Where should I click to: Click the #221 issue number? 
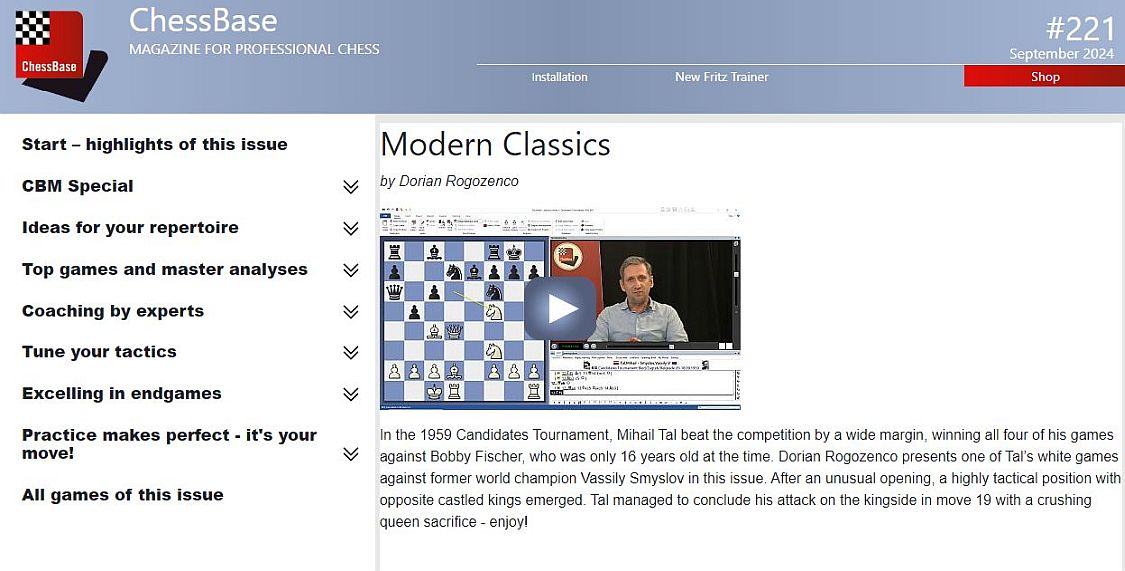(1080, 28)
